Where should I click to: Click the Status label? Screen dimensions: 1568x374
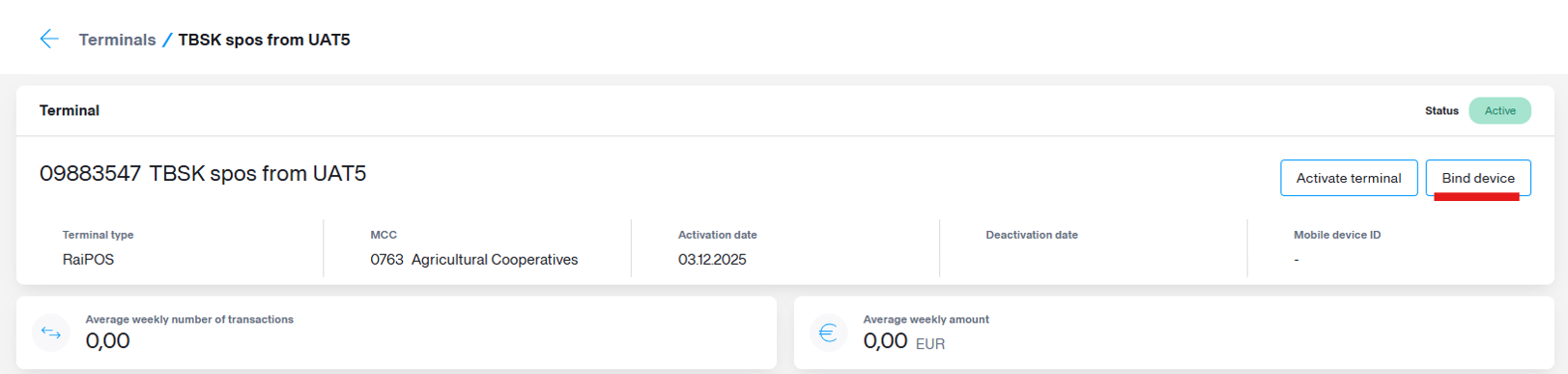pyautogui.click(x=1441, y=111)
